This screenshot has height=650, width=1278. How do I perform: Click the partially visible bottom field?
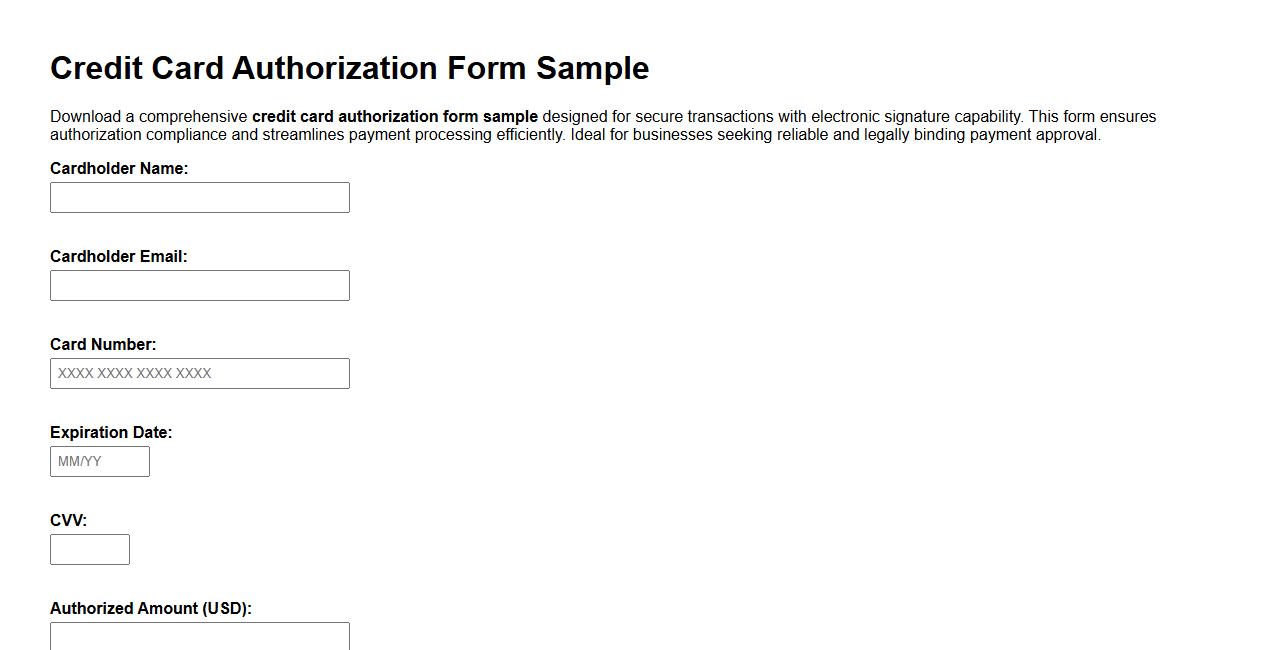pyautogui.click(x=199, y=640)
